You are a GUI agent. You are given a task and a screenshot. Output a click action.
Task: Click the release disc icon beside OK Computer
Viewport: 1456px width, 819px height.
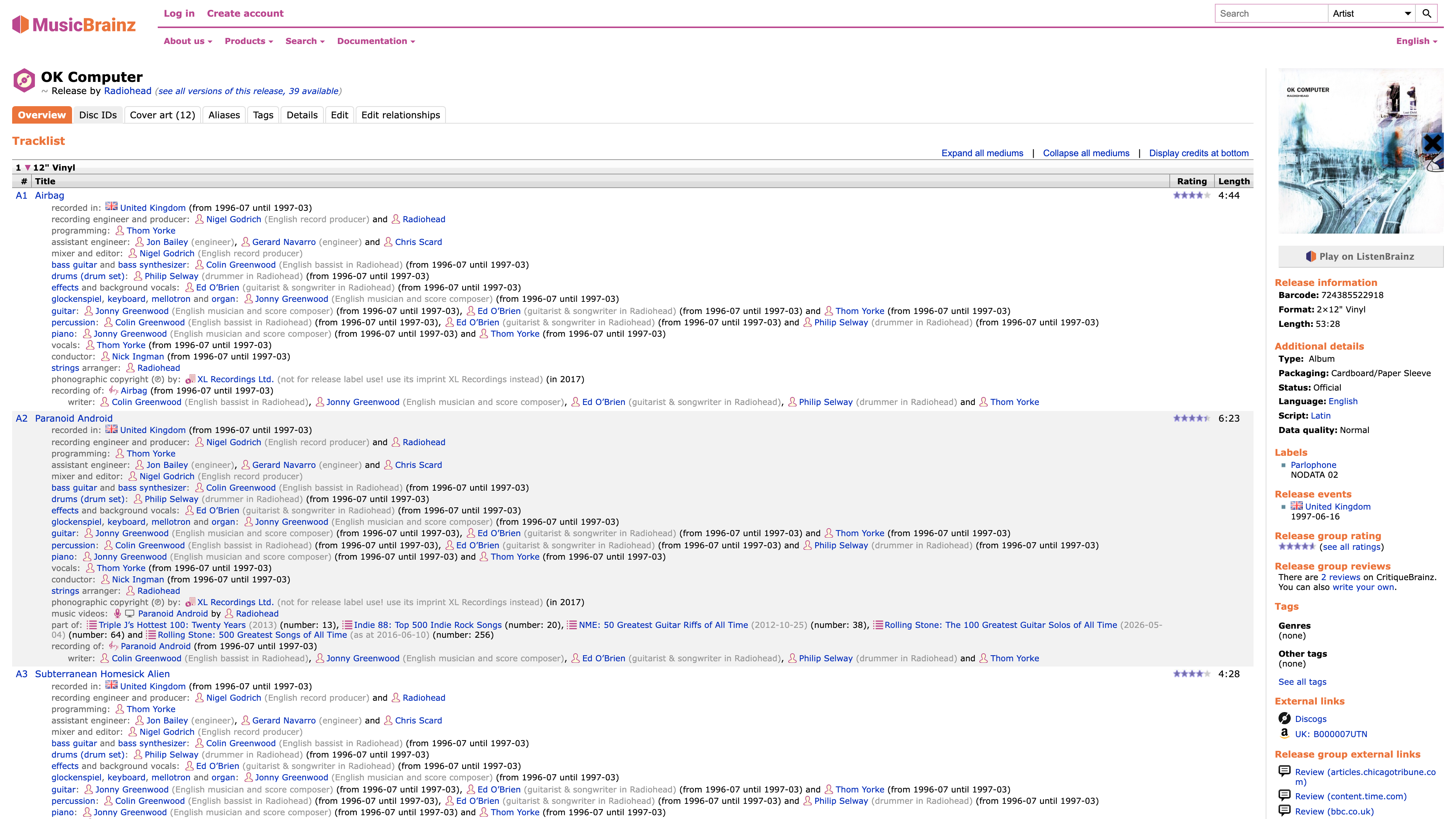pyautogui.click(x=24, y=80)
